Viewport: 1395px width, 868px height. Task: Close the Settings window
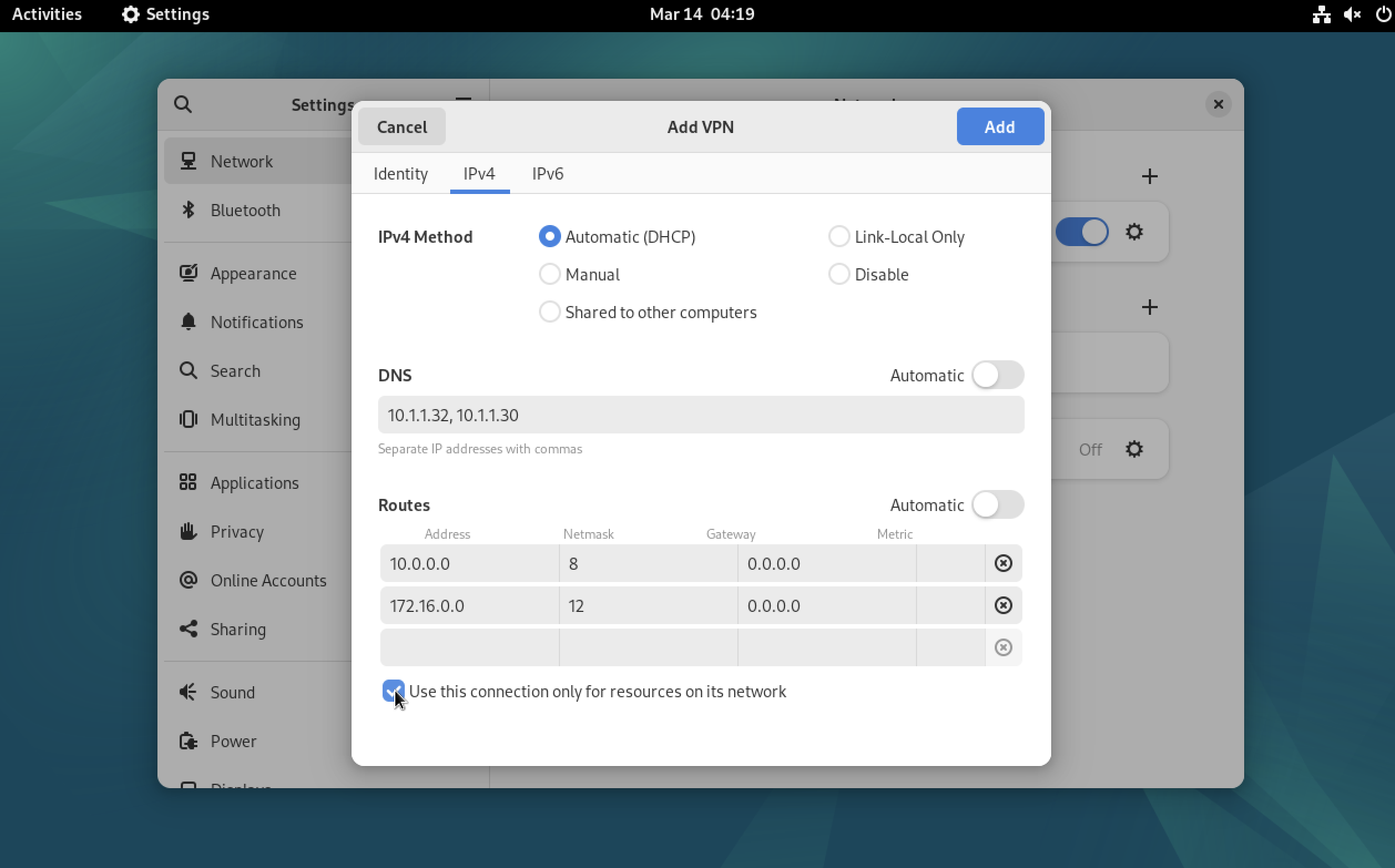[x=1218, y=104]
